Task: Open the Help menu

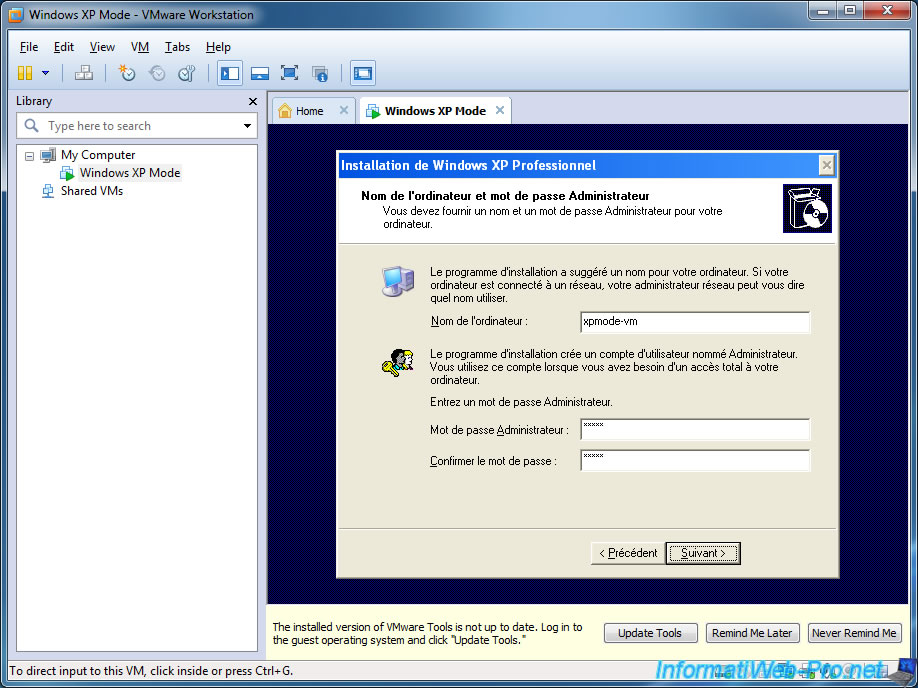Action: tap(218, 47)
